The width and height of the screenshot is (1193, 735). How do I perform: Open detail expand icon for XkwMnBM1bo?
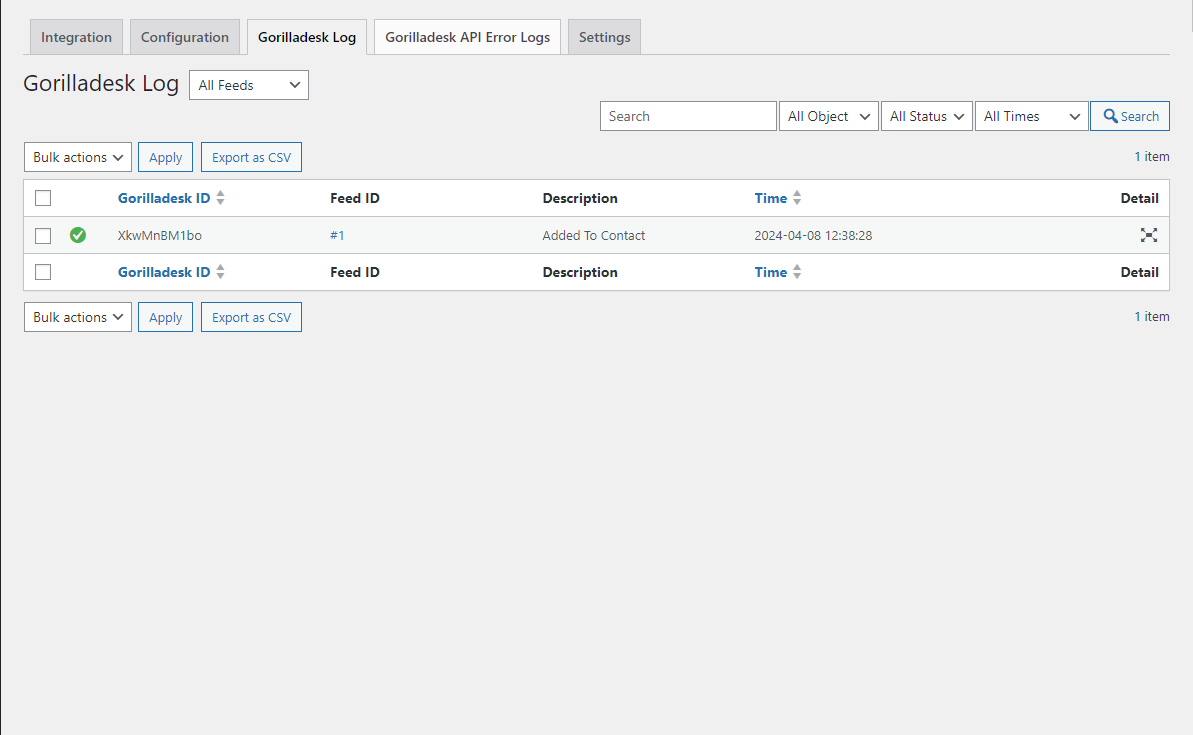1148,235
